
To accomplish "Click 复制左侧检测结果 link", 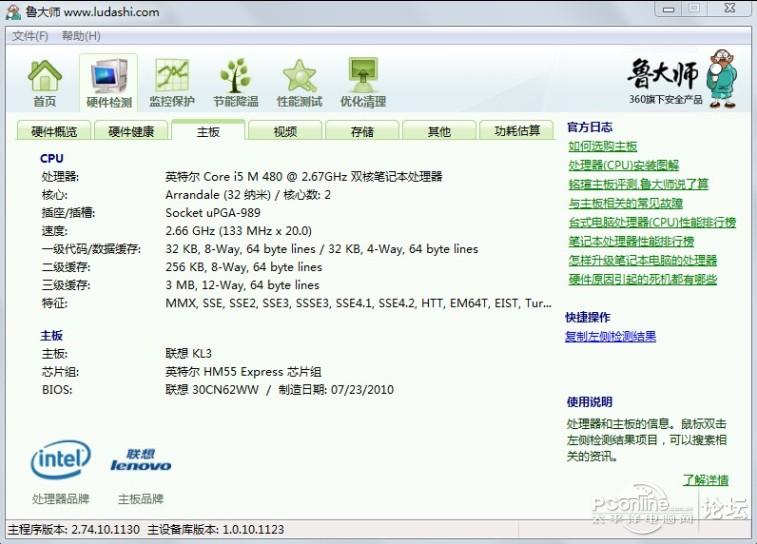I will click(x=610, y=336).
